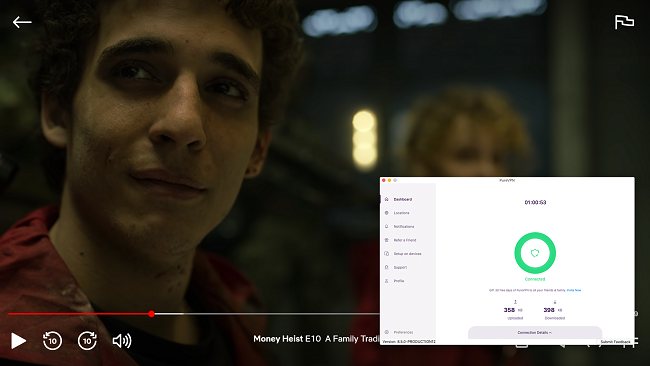Click the connection timer reading in PureVPN

[x=535, y=202]
